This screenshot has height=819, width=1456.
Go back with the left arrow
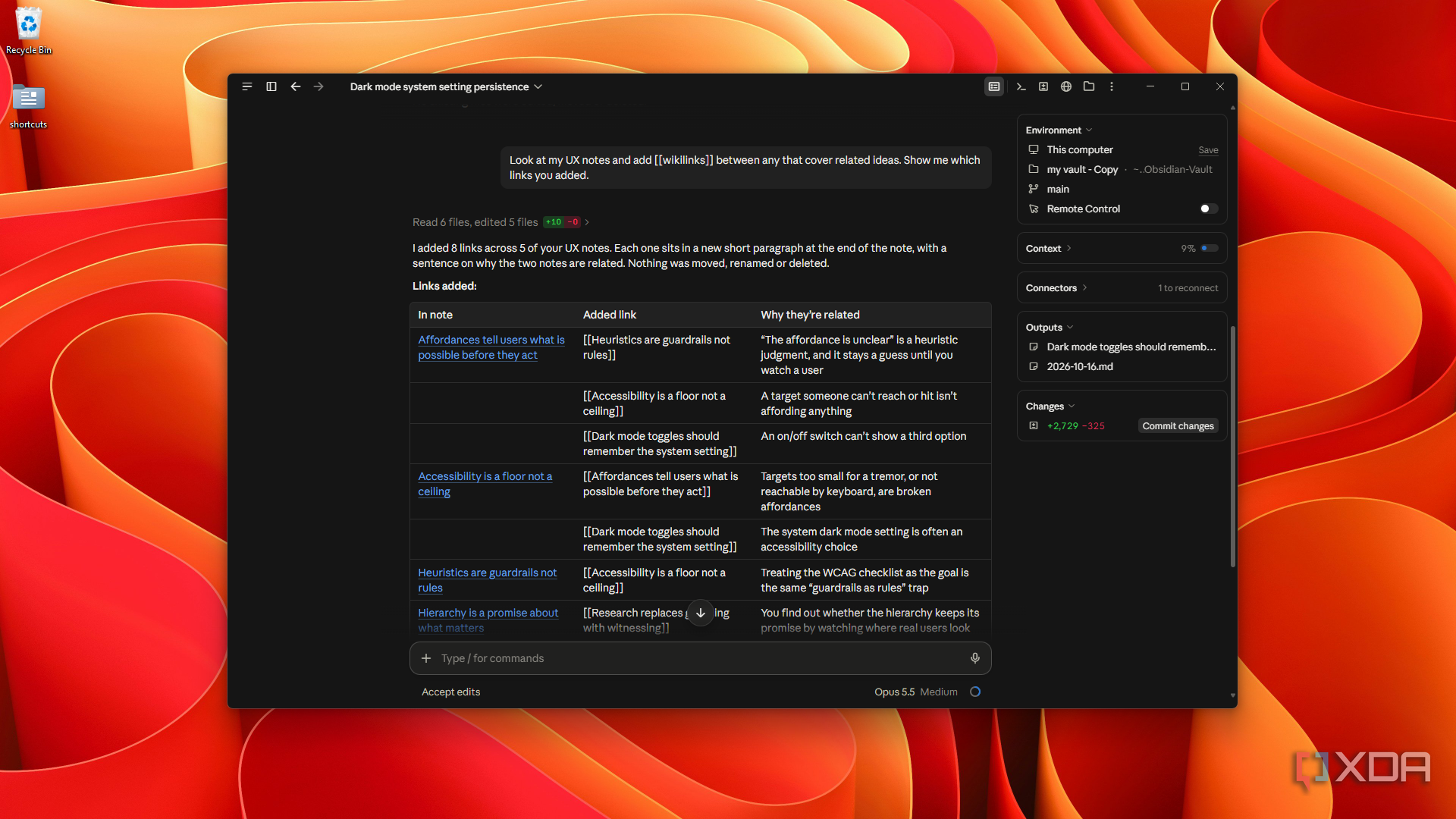click(x=296, y=86)
